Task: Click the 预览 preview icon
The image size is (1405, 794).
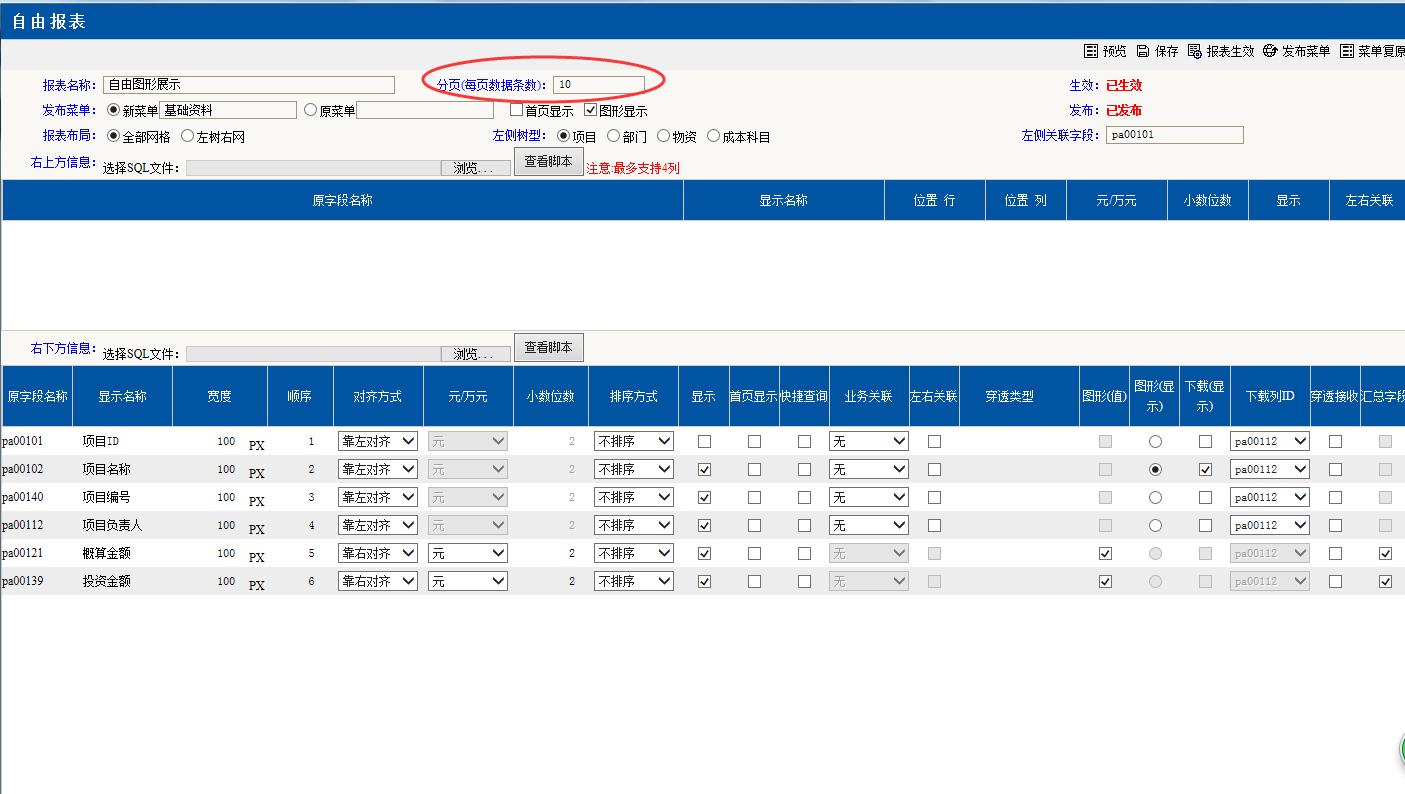Action: click(1091, 51)
